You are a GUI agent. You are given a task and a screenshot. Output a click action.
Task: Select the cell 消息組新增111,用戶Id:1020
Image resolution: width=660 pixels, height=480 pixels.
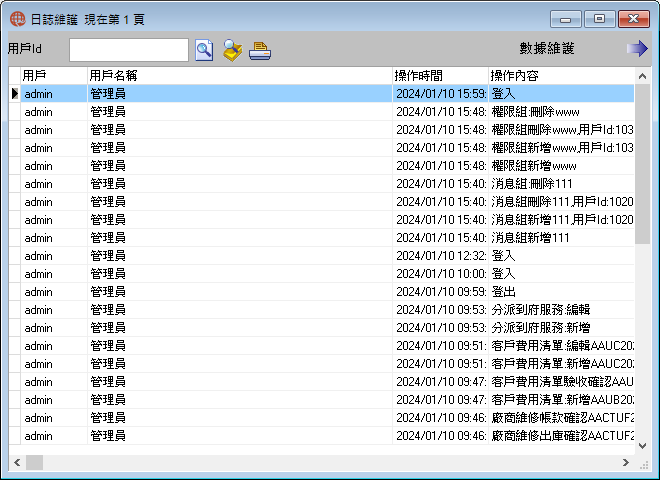pyautogui.click(x=562, y=220)
